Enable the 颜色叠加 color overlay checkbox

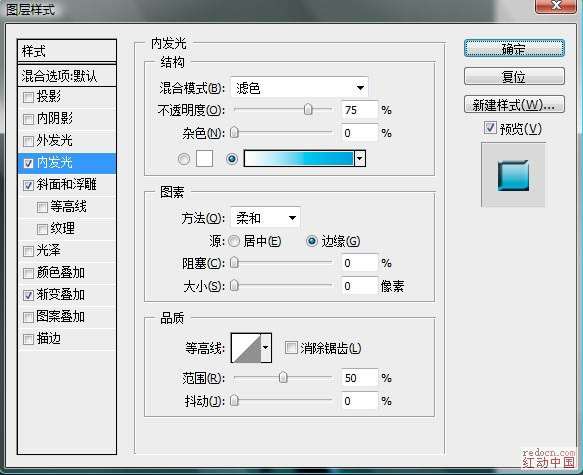coord(28,273)
